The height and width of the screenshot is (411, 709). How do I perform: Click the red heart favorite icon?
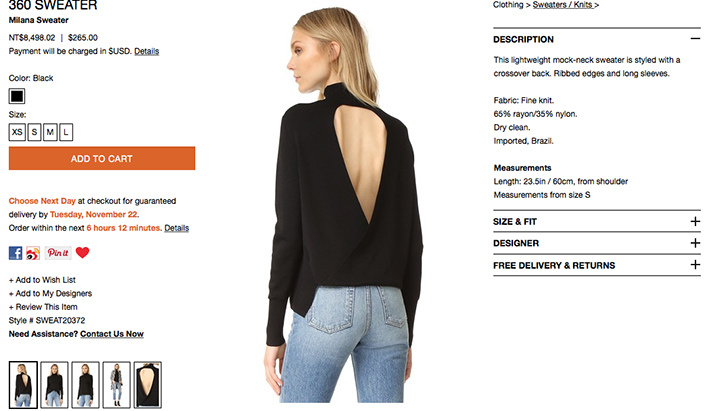pyautogui.click(x=82, y=252)
